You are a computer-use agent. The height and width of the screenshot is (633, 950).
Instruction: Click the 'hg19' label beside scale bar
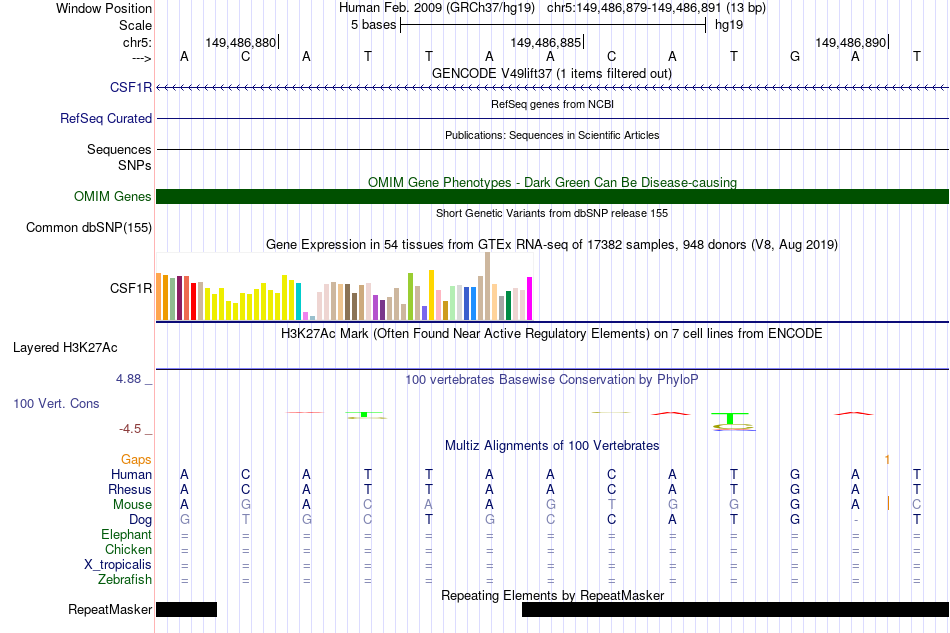click(x=729, y=25)
